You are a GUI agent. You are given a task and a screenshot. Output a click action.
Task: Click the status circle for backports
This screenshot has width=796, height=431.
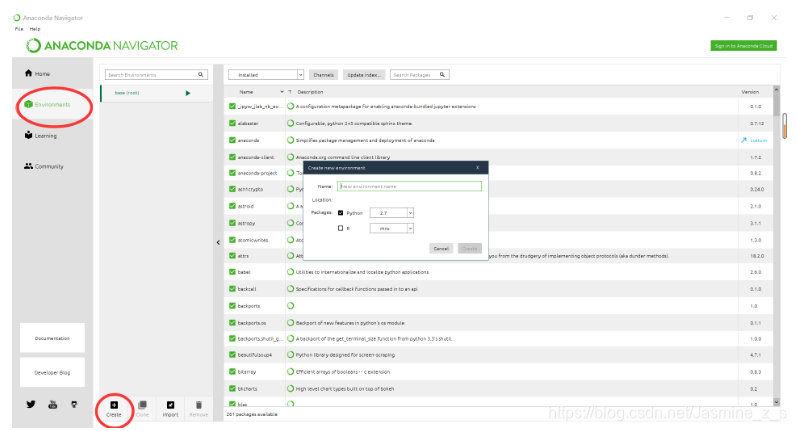pos(290,306)
